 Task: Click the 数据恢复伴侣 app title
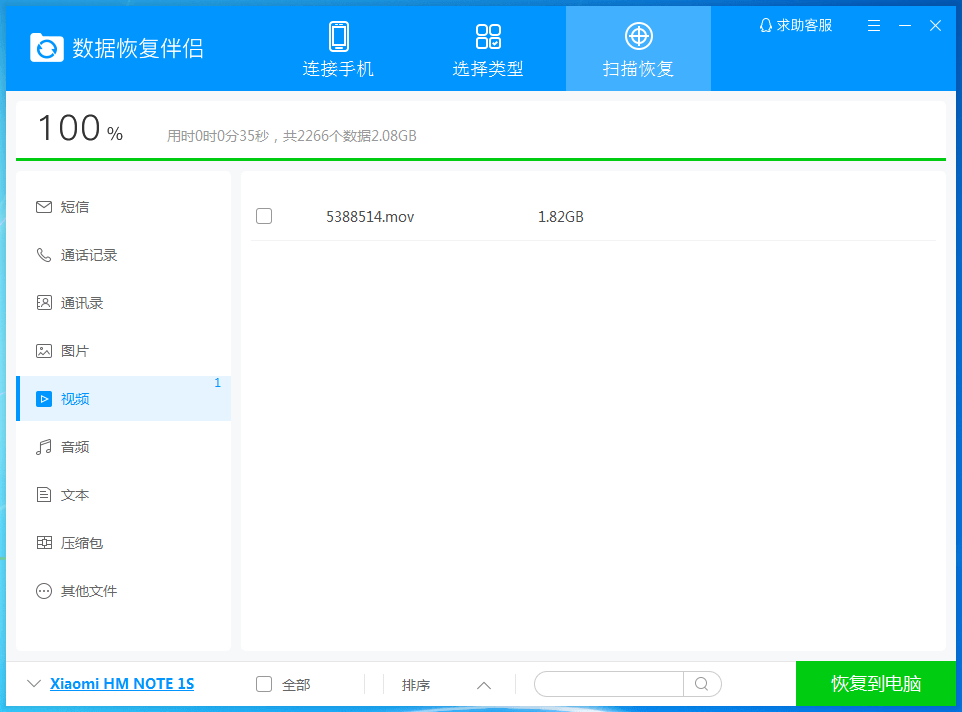point(138,48)
